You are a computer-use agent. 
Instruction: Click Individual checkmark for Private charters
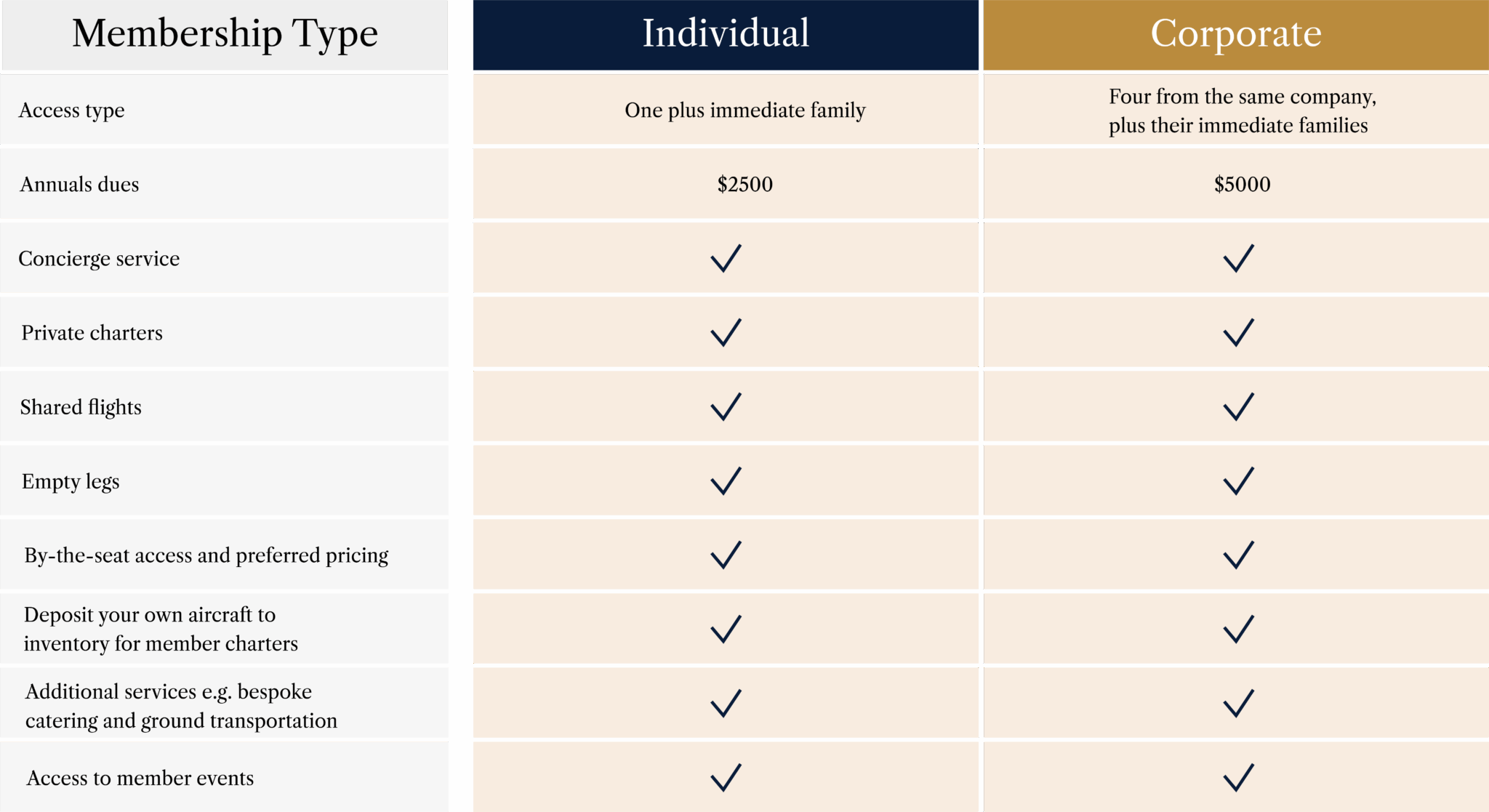726,333
